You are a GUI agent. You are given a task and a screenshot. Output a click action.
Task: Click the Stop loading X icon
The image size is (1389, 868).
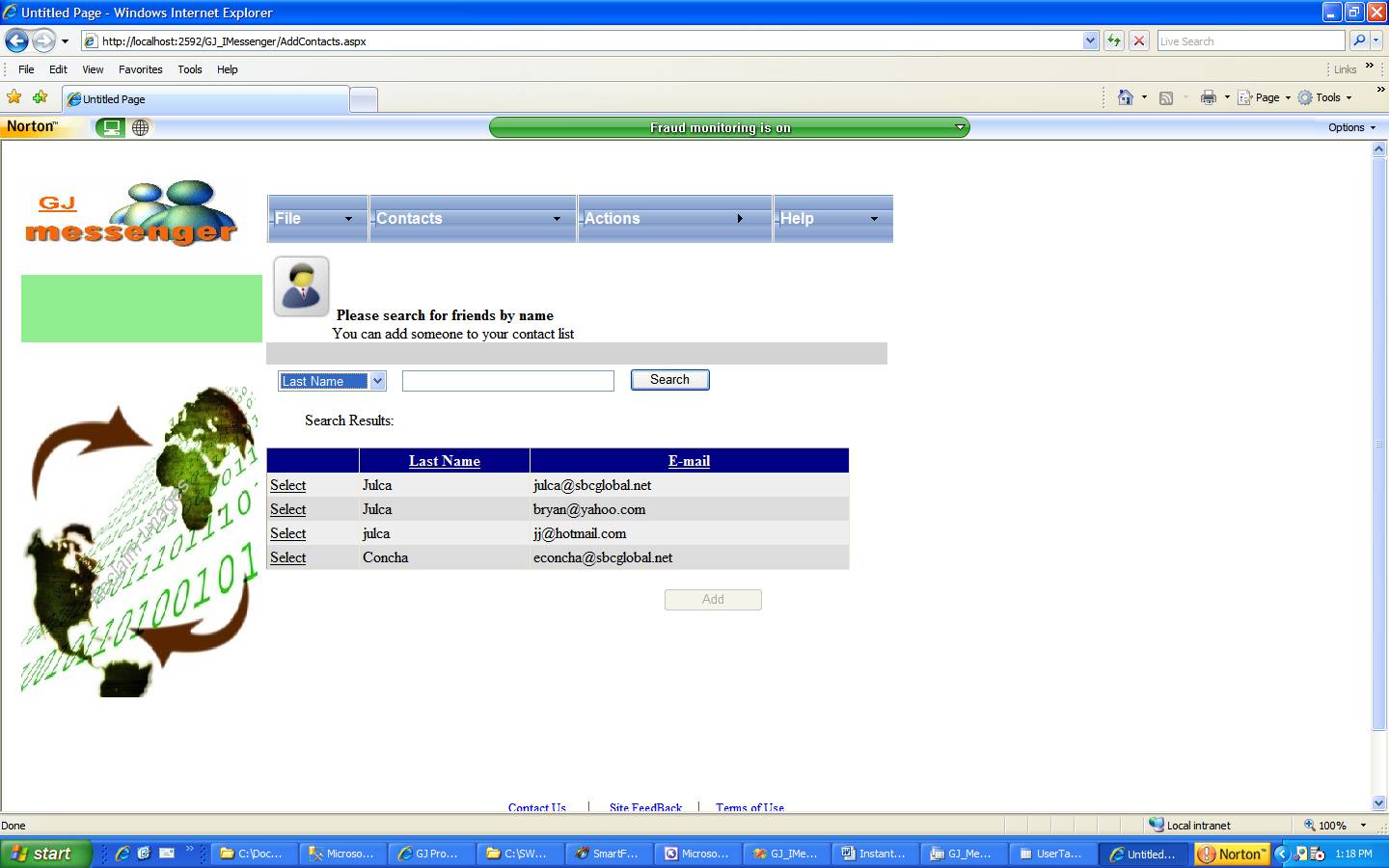point(1139,41)
